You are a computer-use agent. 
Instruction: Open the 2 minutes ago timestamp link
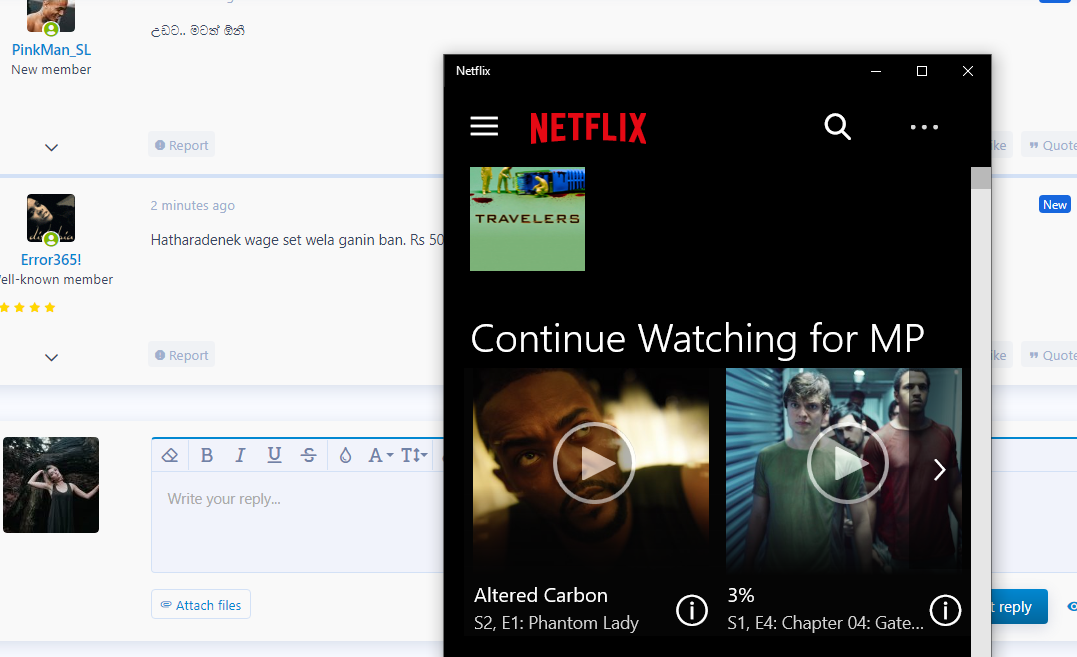[x=192, y=205]
